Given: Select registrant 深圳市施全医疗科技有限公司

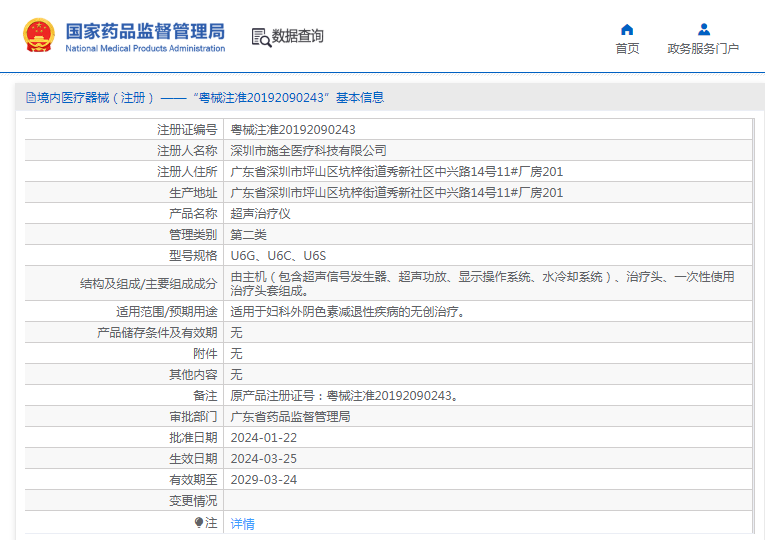Looking at the screenshot, I should pos(308,151).
